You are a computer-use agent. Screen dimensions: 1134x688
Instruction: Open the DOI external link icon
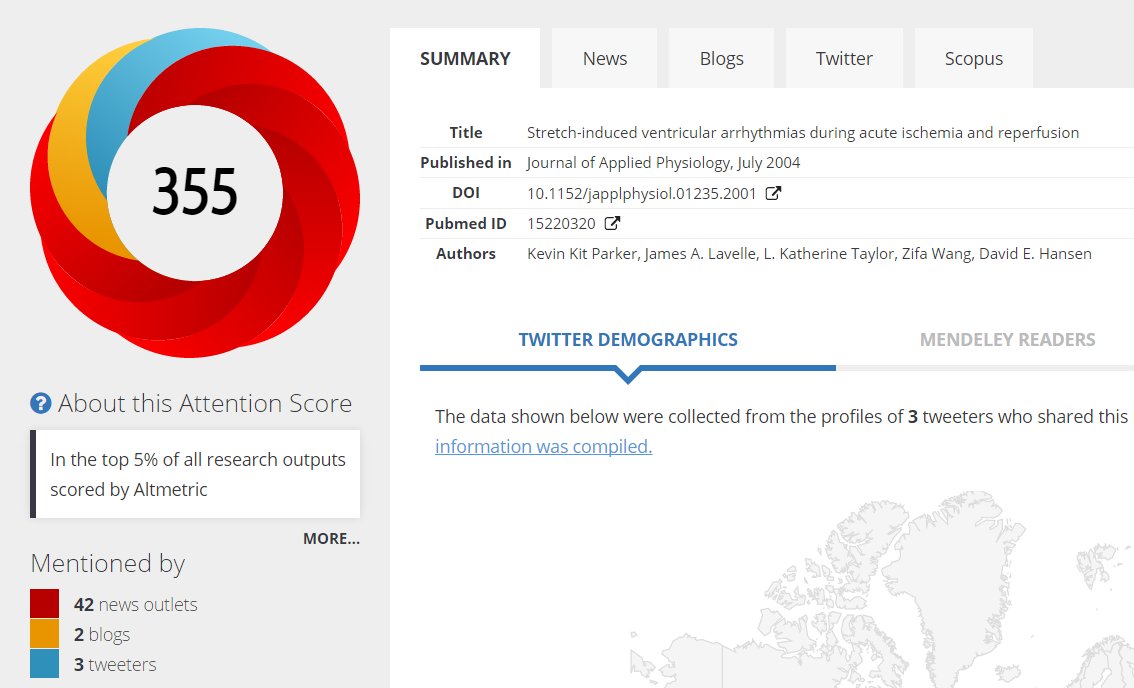773,193
